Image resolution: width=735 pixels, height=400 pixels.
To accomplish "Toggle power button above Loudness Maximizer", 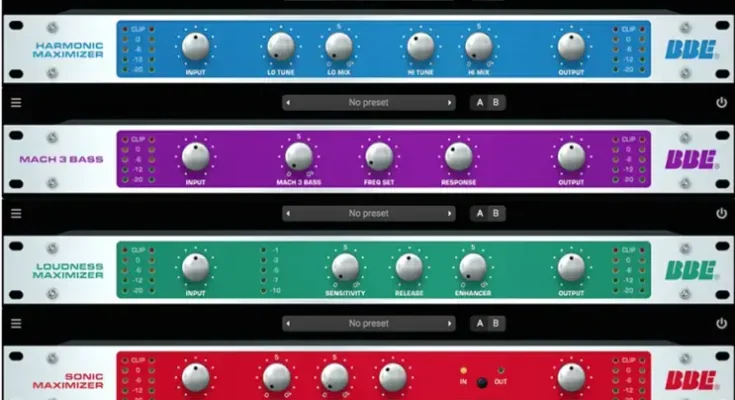I will [721, 213].
